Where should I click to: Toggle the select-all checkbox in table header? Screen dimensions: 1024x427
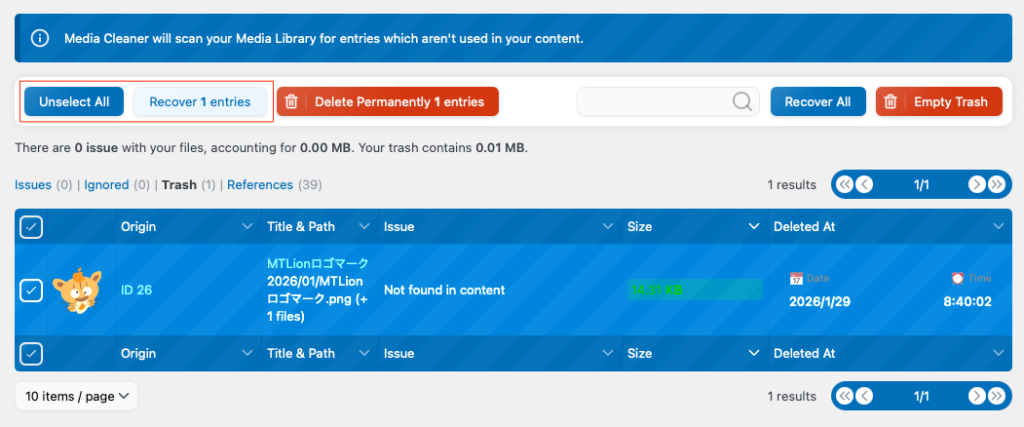click(x=31, y=227)
